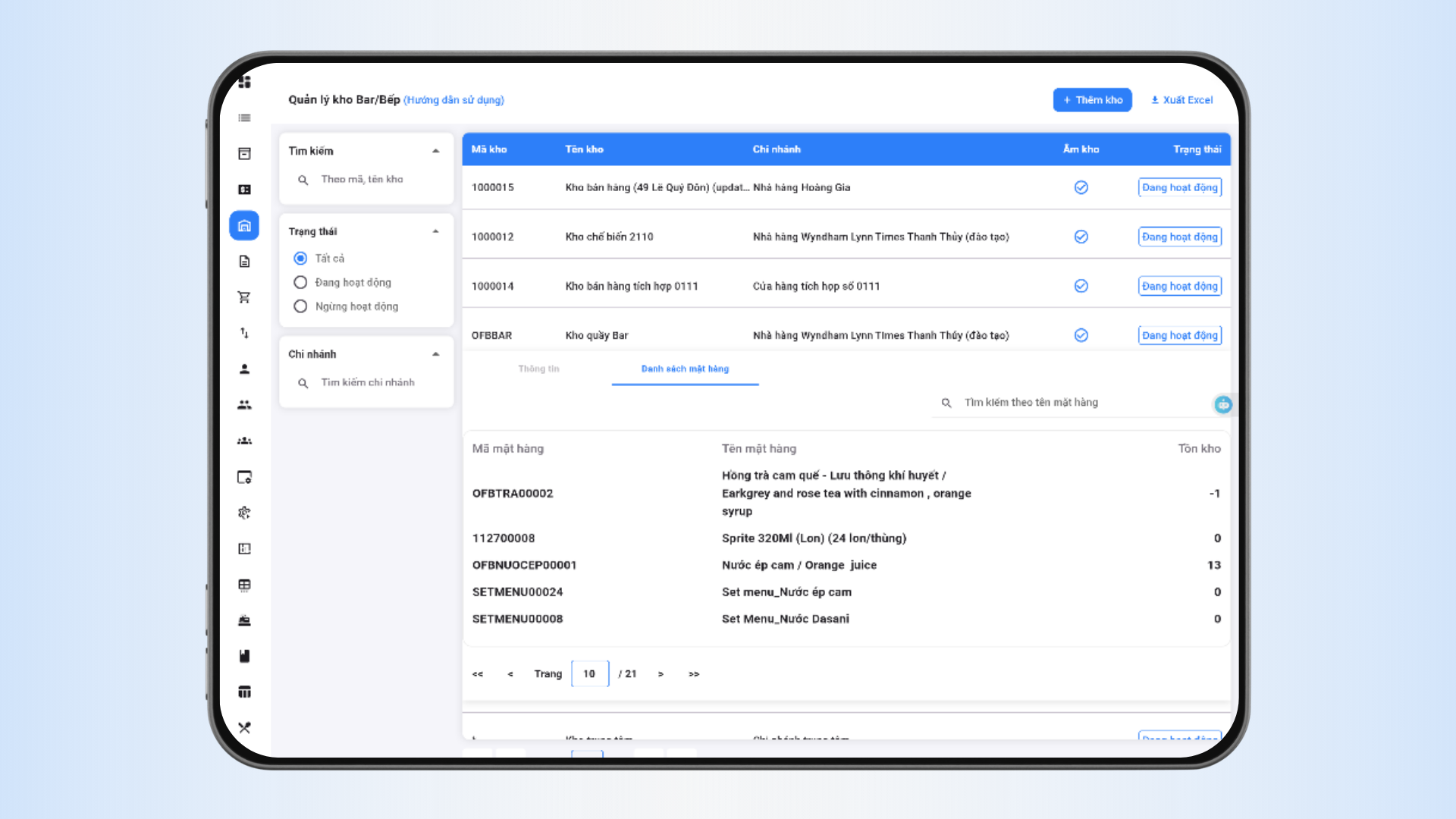Viewport: 1456px width, 819px height.
Task: Click the crossed utensils sidebar icon
Action: 244,728
